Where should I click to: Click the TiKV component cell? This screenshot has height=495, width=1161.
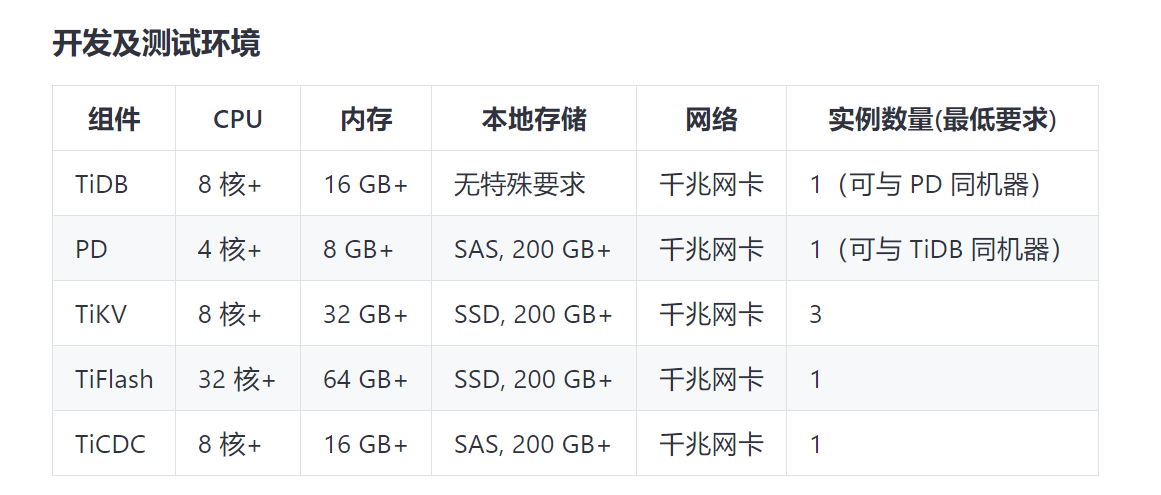click(101, 314)
